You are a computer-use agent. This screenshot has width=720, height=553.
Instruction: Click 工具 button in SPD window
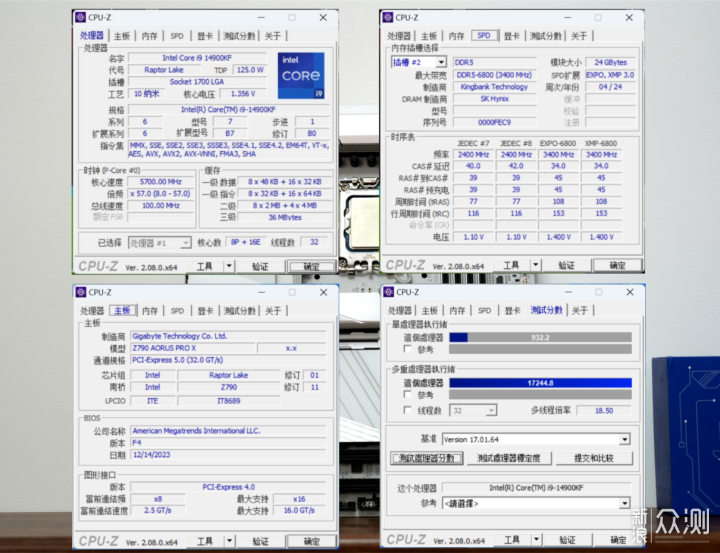512,265
